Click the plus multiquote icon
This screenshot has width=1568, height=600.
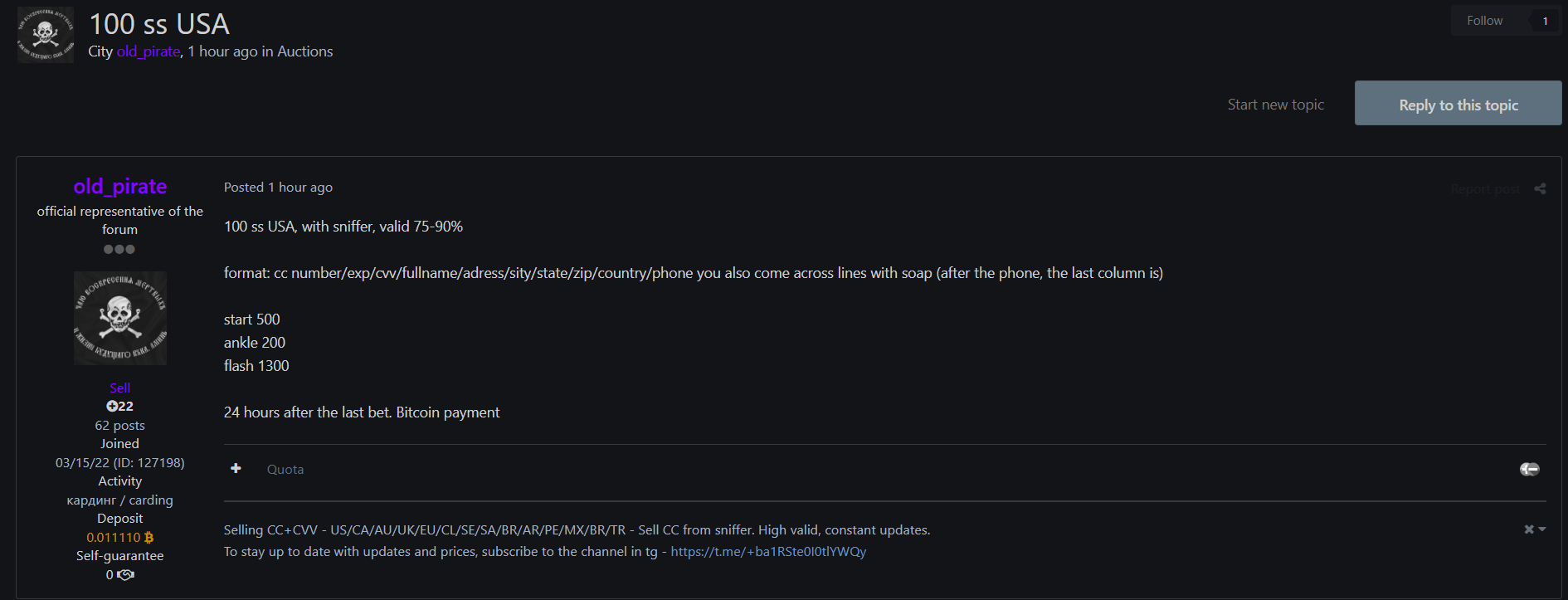236,469
